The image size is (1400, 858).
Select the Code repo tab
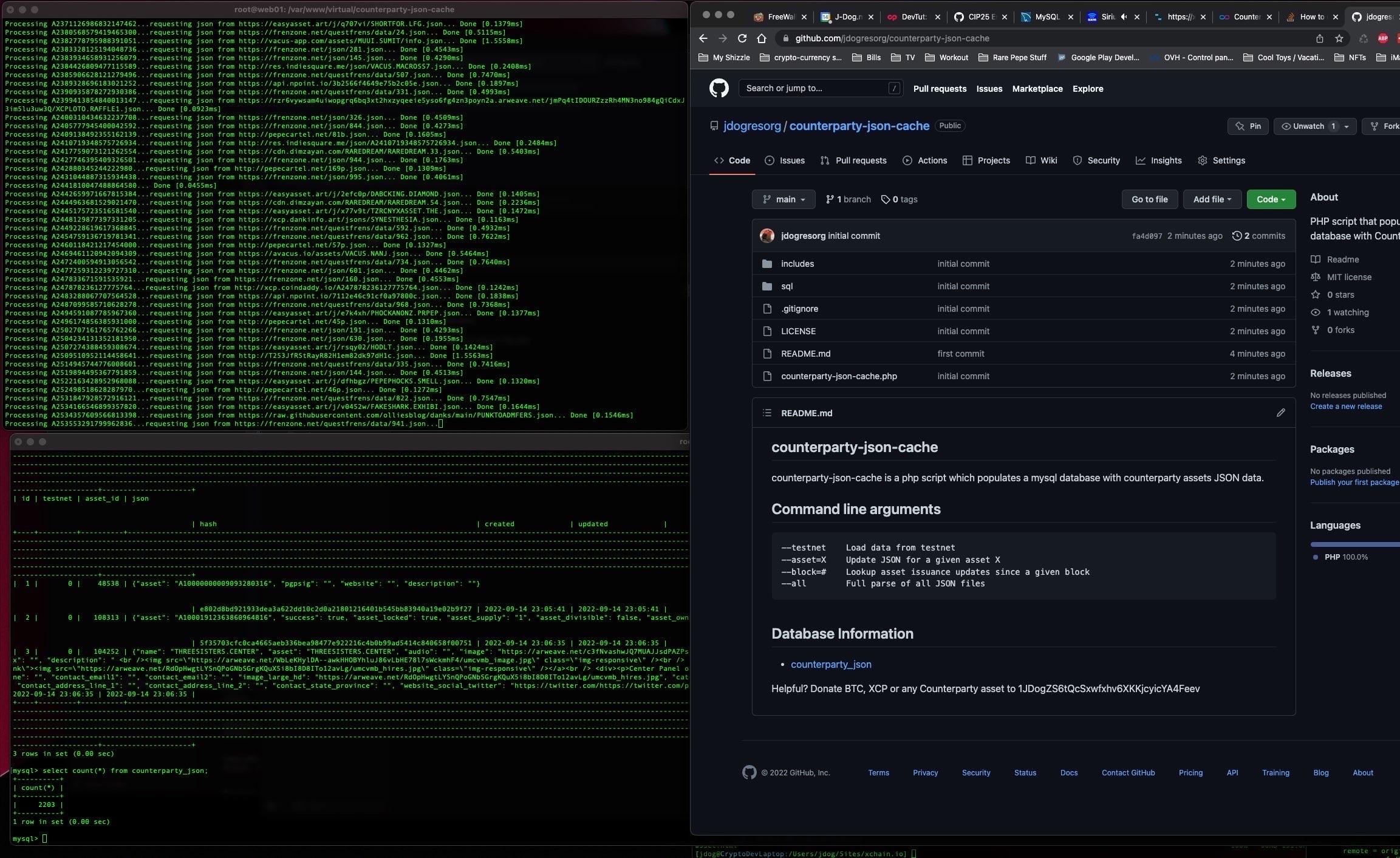click(732, 160)
